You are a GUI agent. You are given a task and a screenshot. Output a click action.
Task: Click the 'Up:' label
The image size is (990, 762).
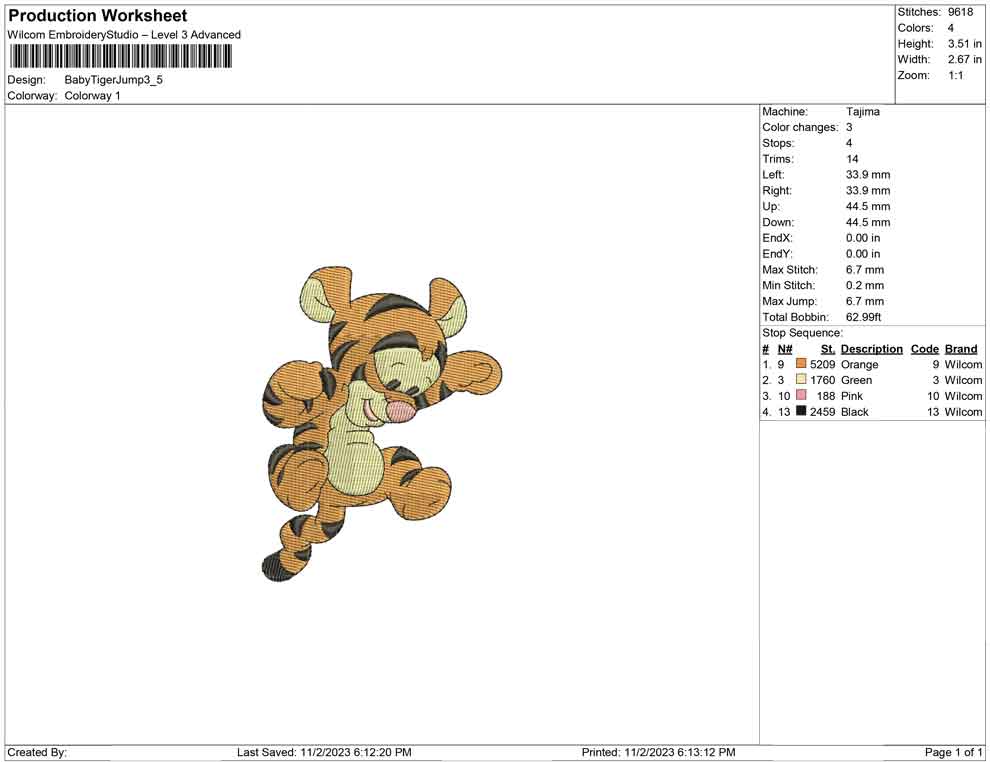pos(771,206)
